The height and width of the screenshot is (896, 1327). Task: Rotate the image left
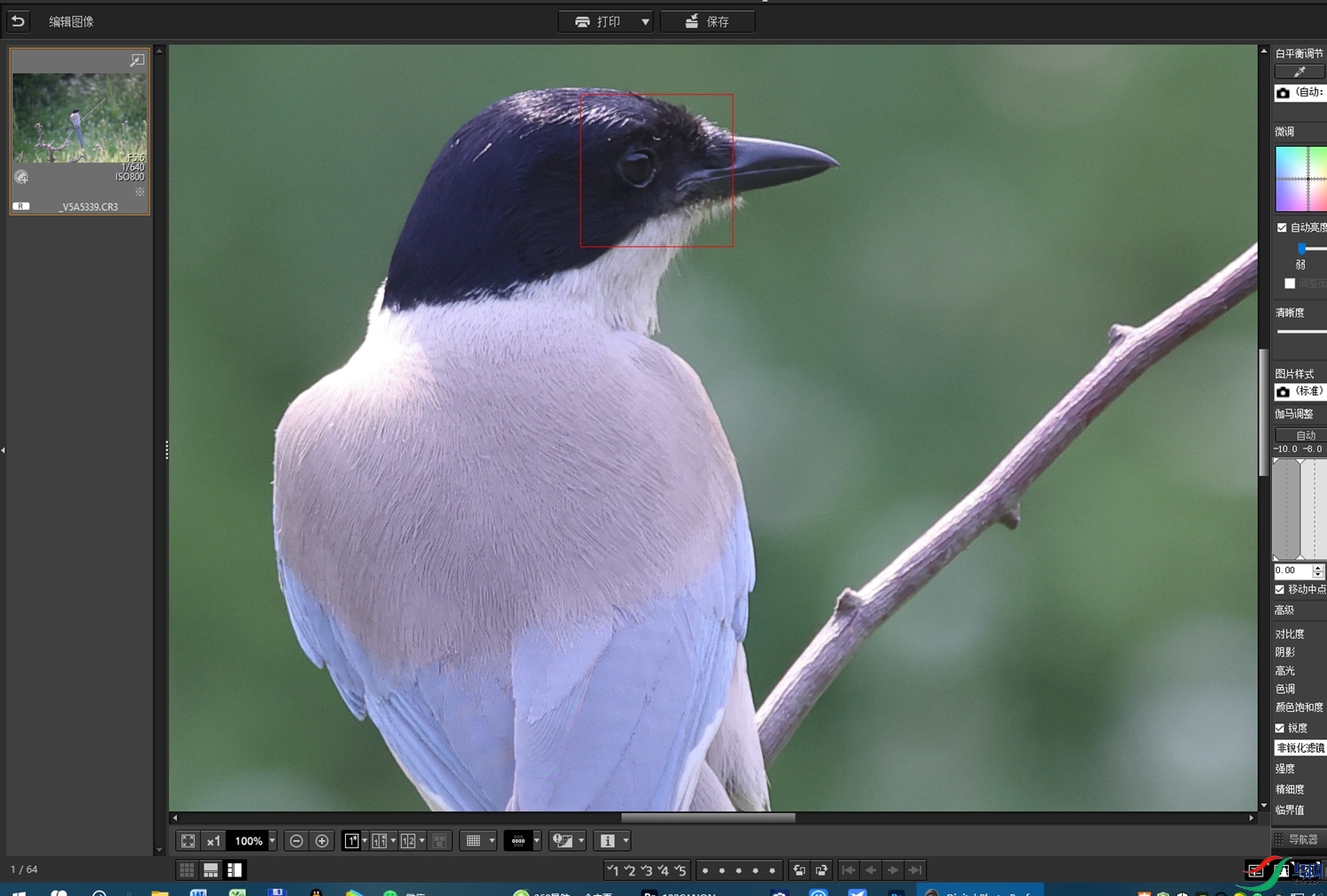tap(799, 870)
